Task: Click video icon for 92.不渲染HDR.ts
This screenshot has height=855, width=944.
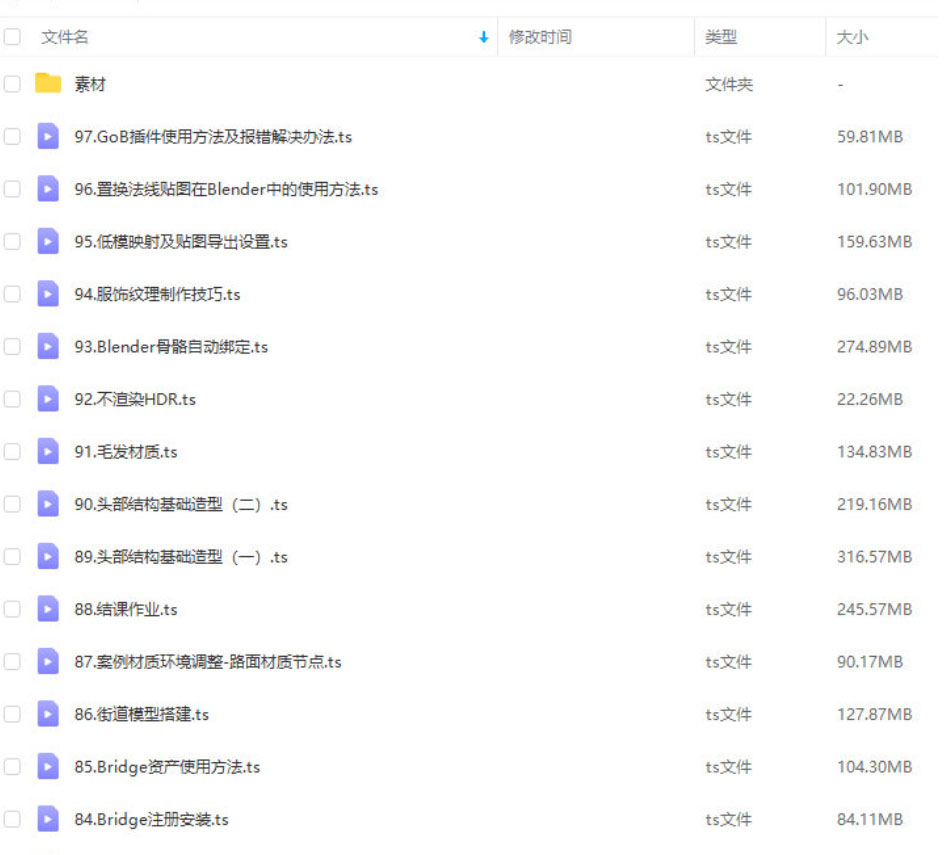Action: [48, 399]
